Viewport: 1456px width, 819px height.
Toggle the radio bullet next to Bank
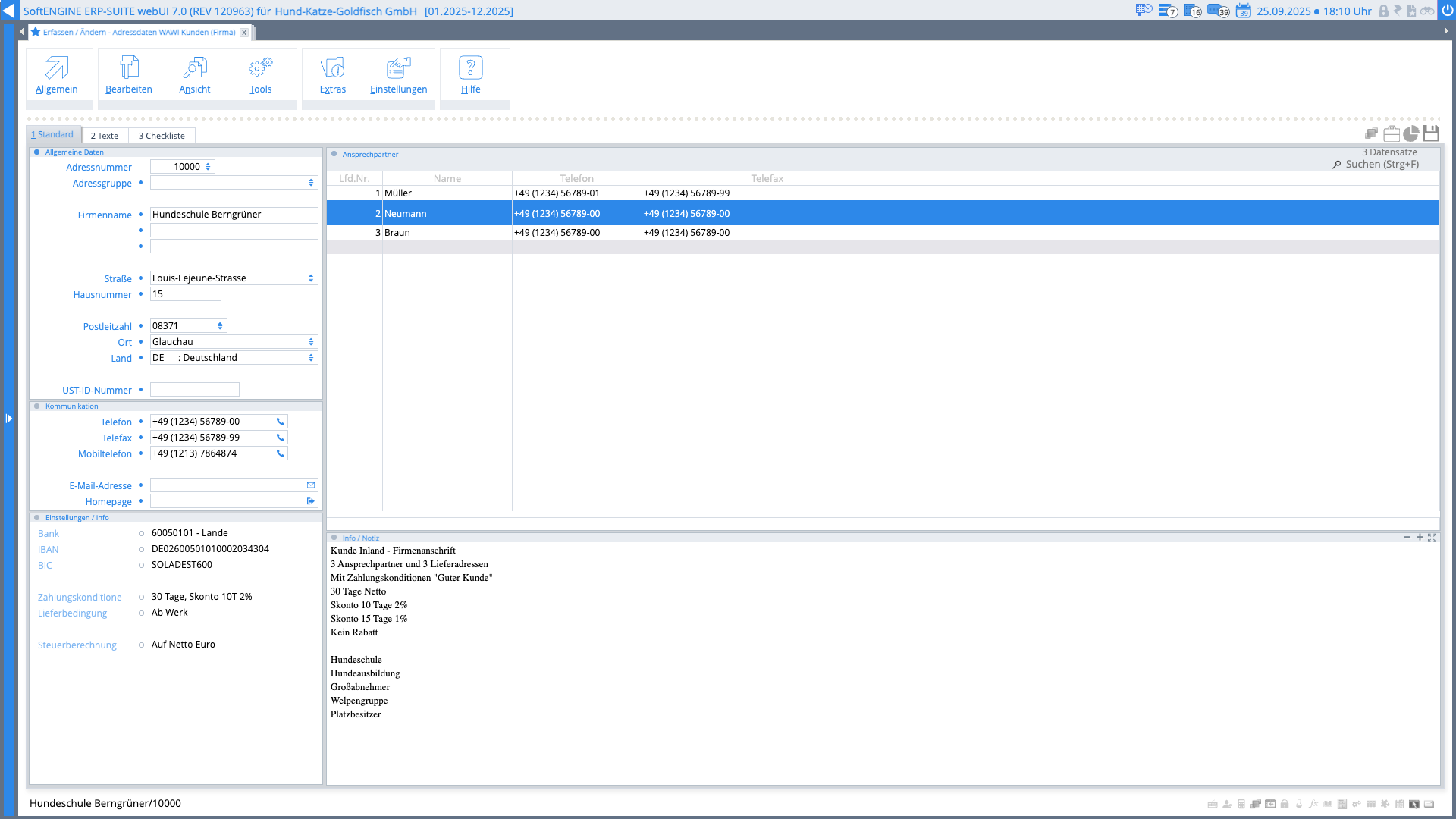pos(141,534)
